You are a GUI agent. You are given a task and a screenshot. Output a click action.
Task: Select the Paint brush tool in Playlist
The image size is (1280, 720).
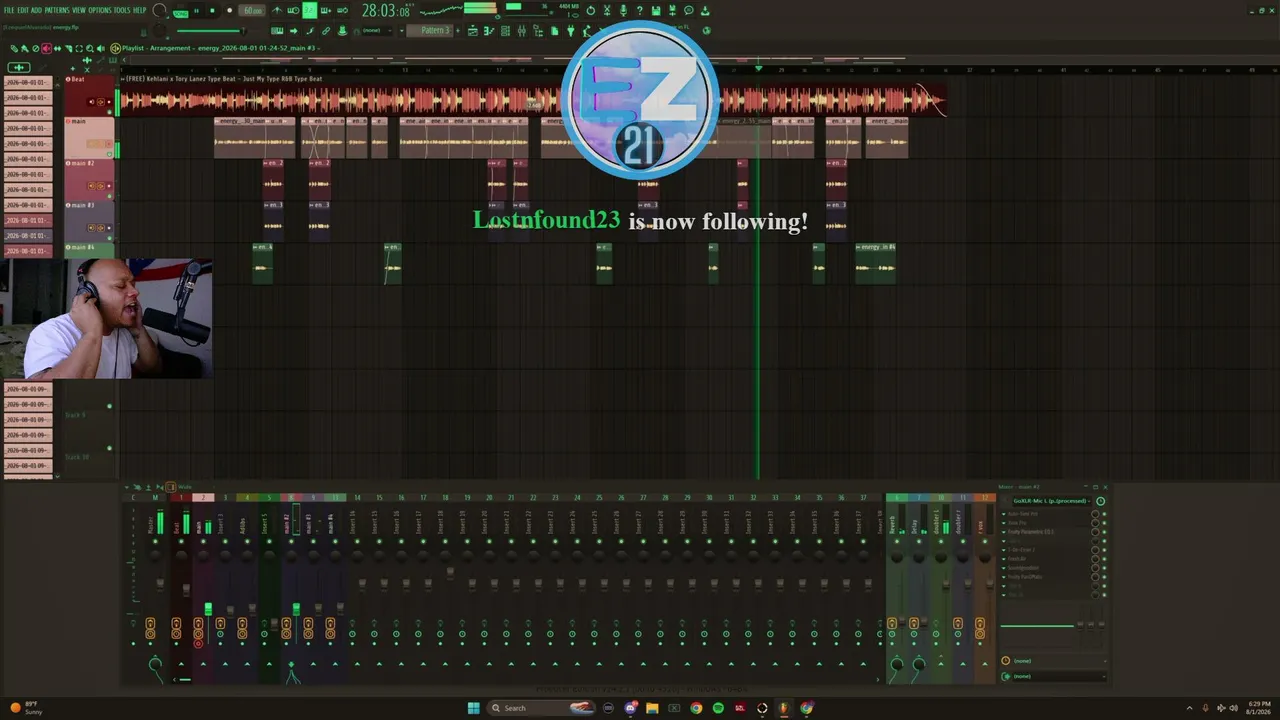[25, 48]
